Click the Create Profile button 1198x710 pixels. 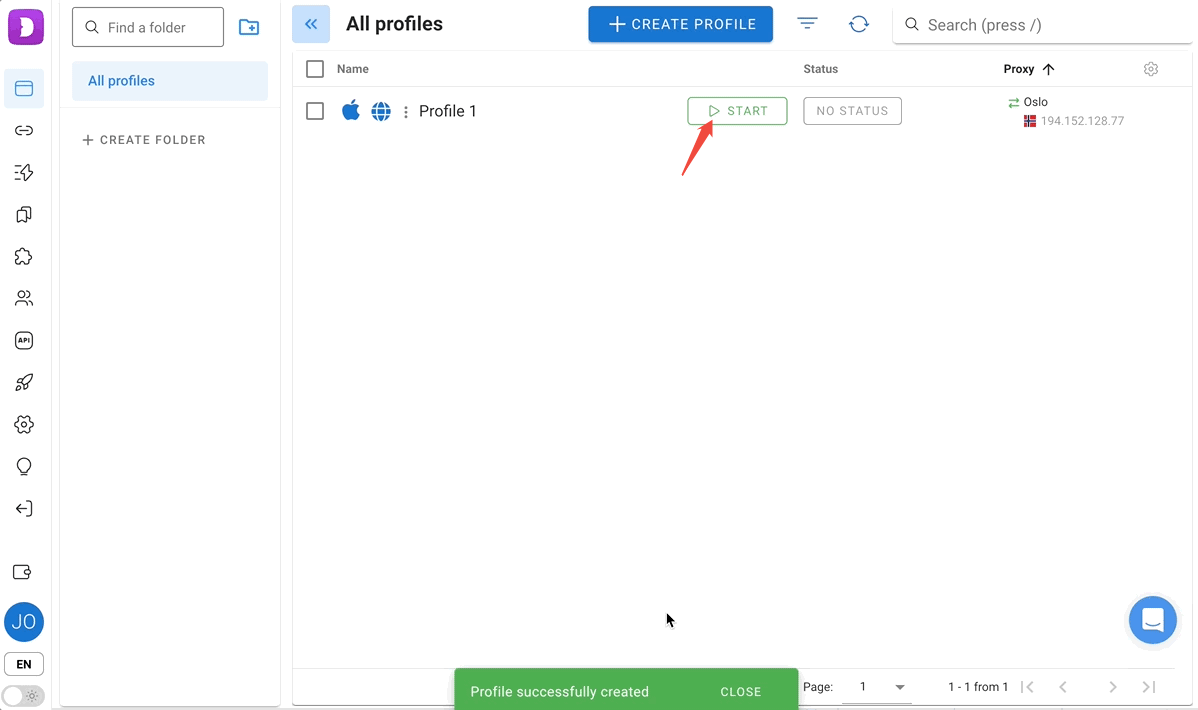680,24
